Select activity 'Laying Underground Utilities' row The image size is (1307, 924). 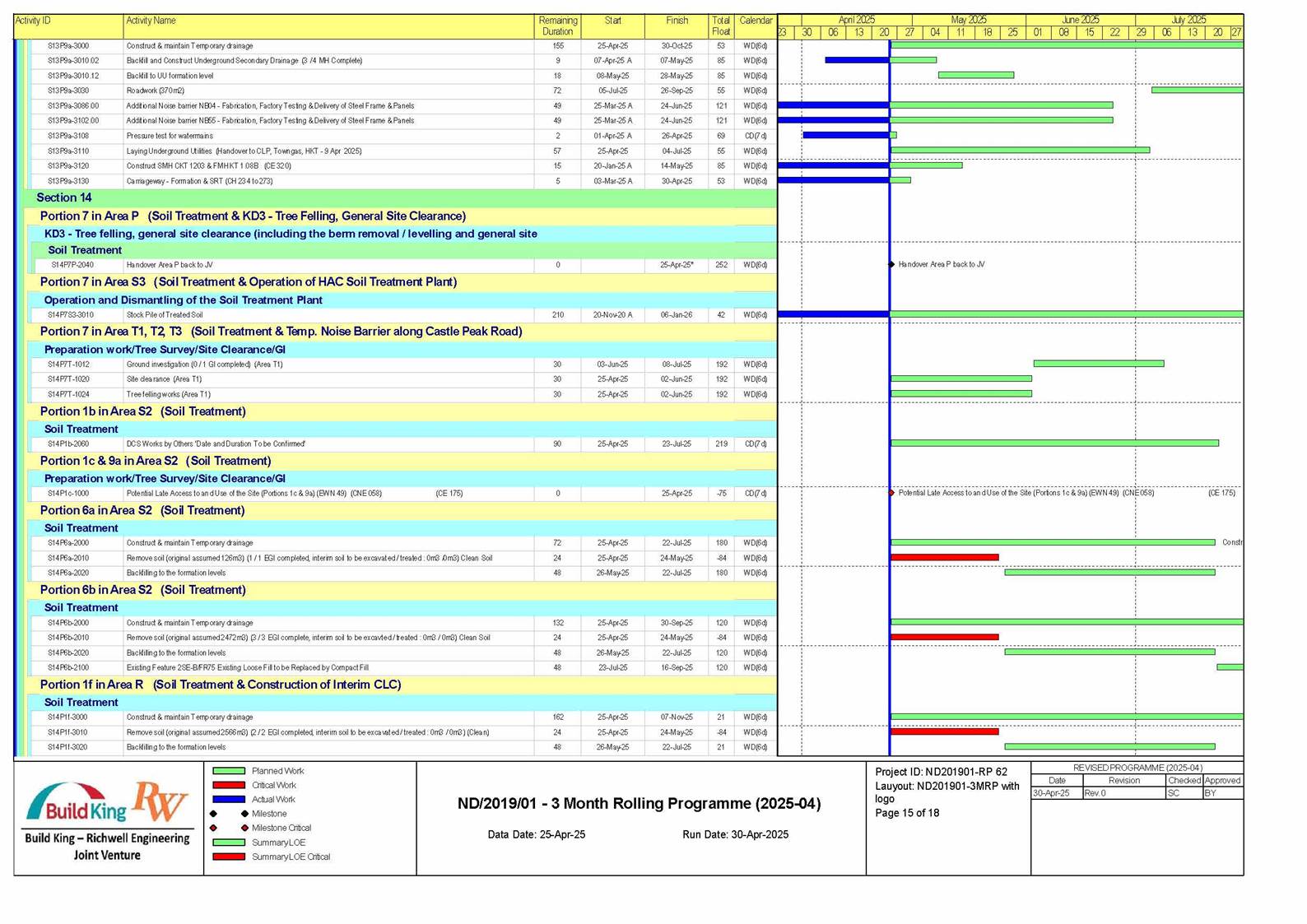click(x=405, y=151)
